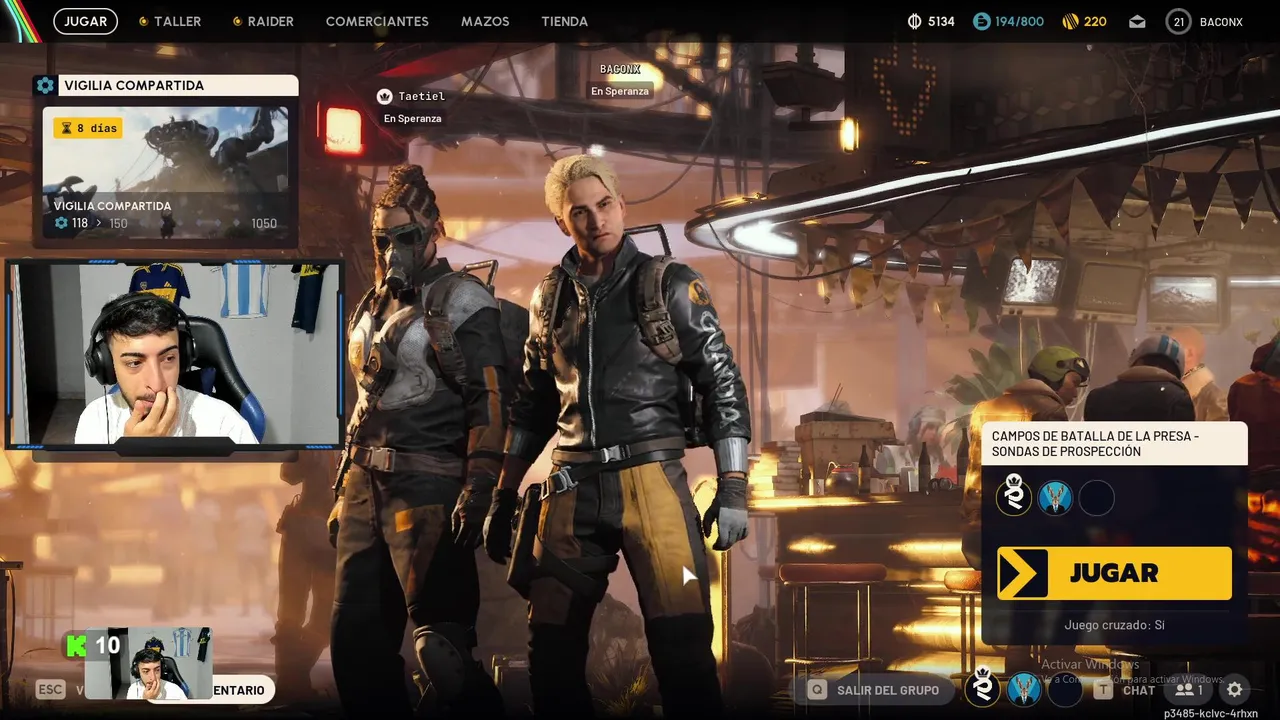Click the ESC key hint icon
This screenshot has width=1280, height=720.
(51, 689)
